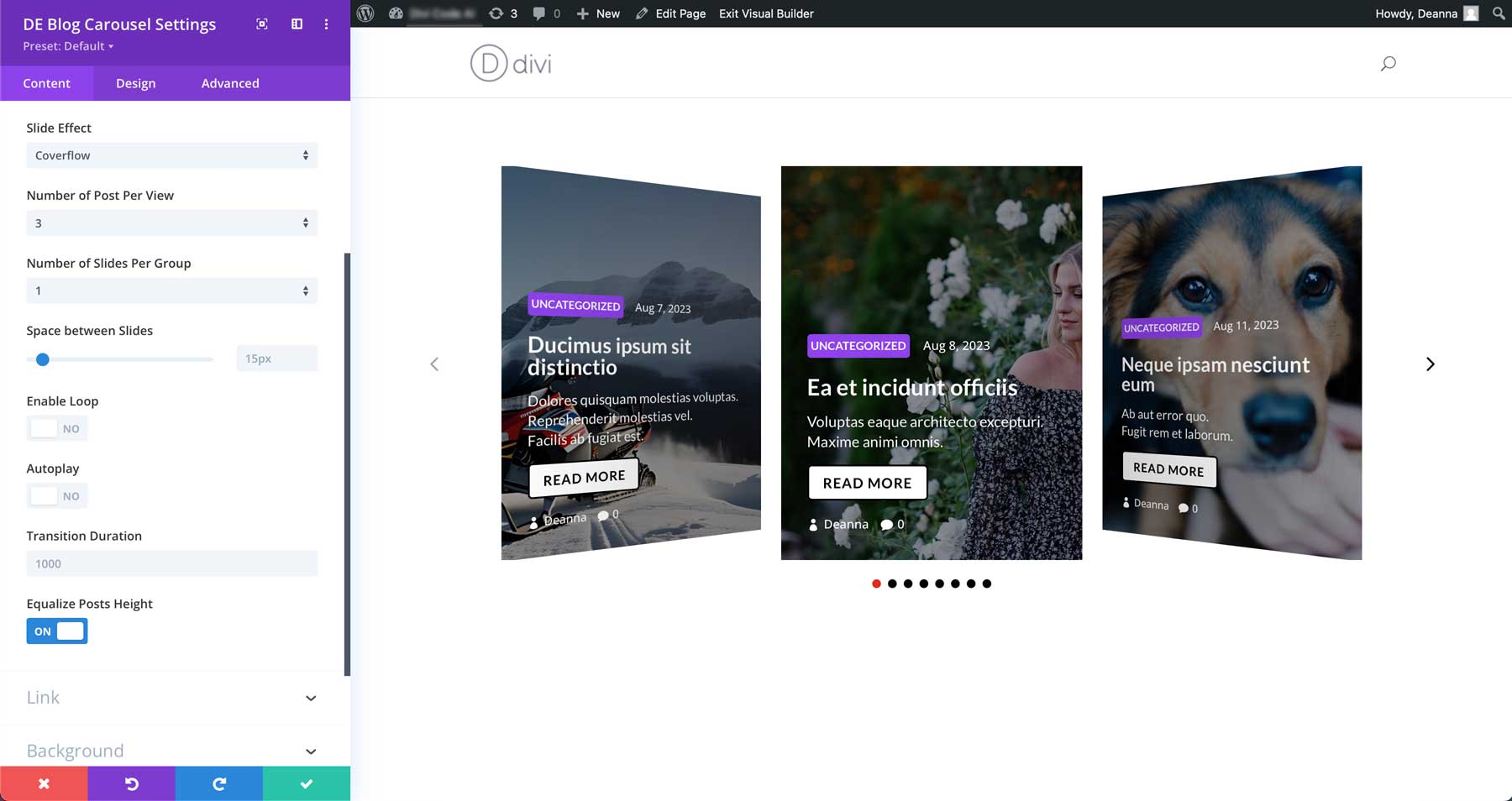Open the site header search icon
Viewport: 1512px width, 801px height.
(1389, 63)
